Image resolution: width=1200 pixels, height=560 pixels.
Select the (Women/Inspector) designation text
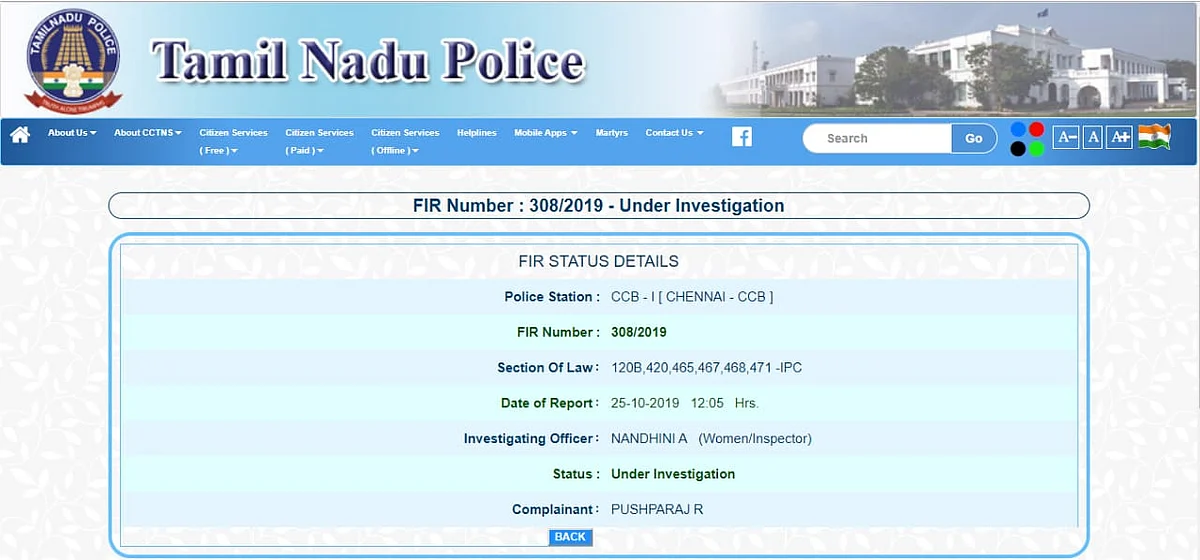tap(755, 439)
